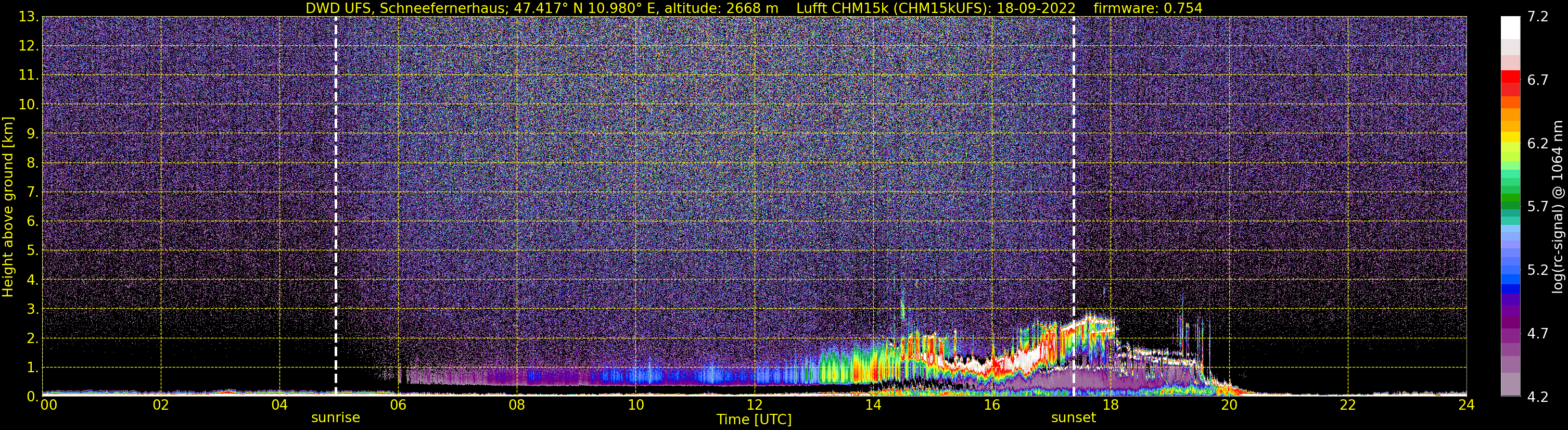Image resolution: width=1568 pixels, height=430 pixels.
Task: Click the '14' time tick label
Action: 873,405
